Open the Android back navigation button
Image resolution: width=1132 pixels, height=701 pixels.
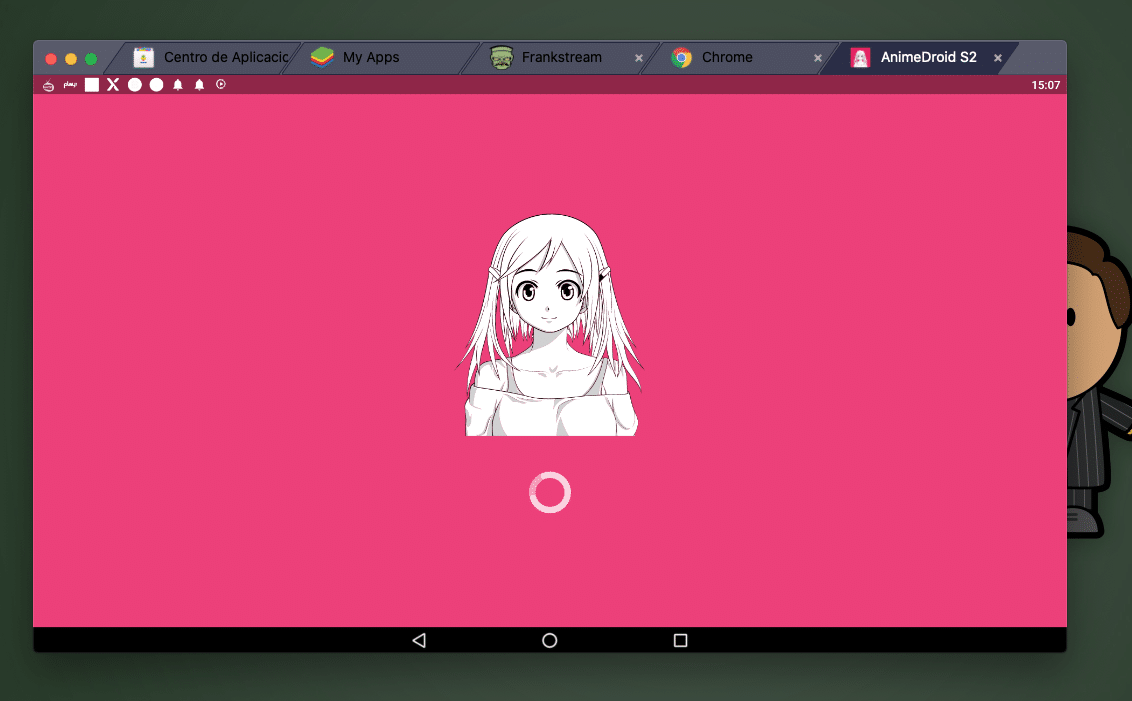419,640
